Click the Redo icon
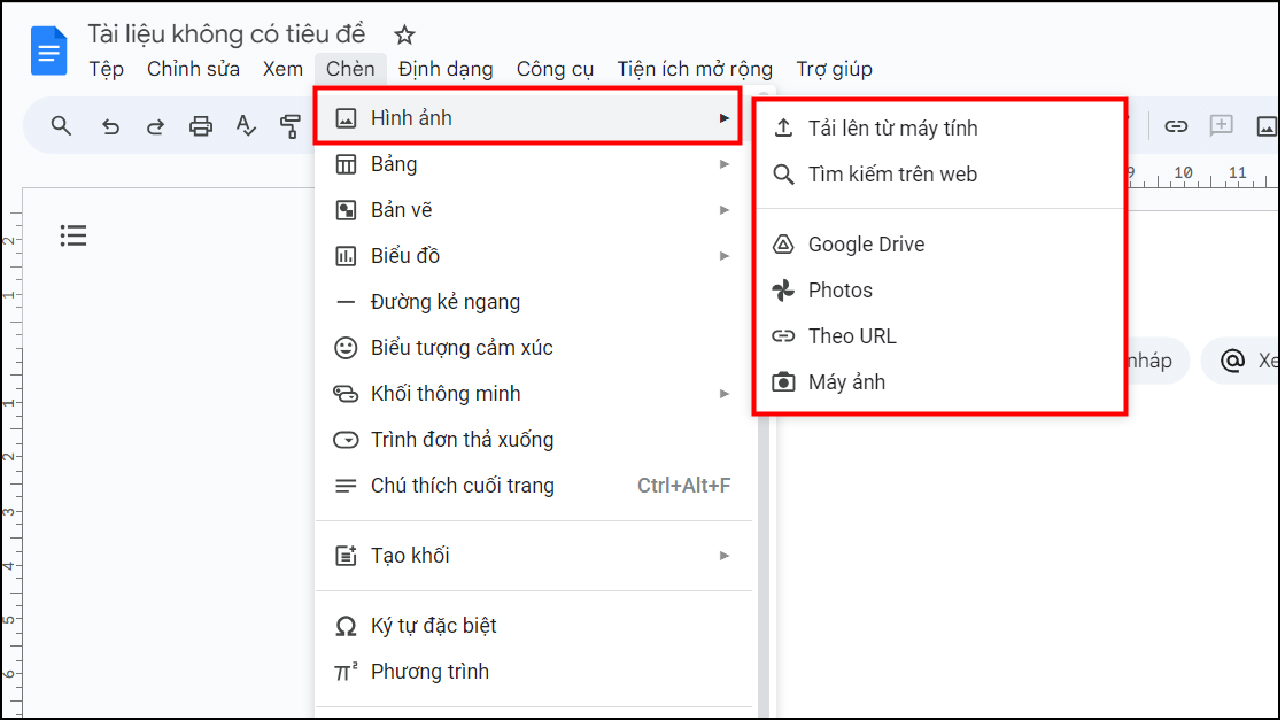This screenshot has height=720, width=1280. coord(156,126)
